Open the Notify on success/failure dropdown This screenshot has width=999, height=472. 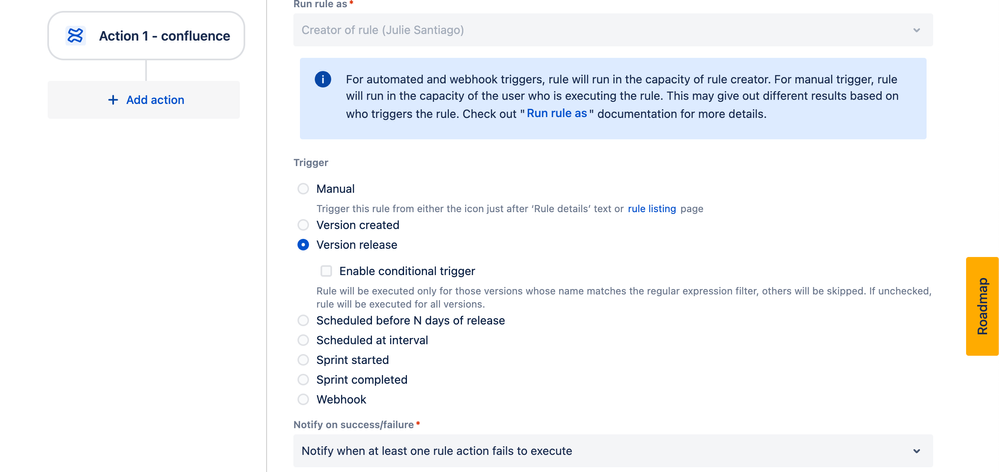[613, 451]
